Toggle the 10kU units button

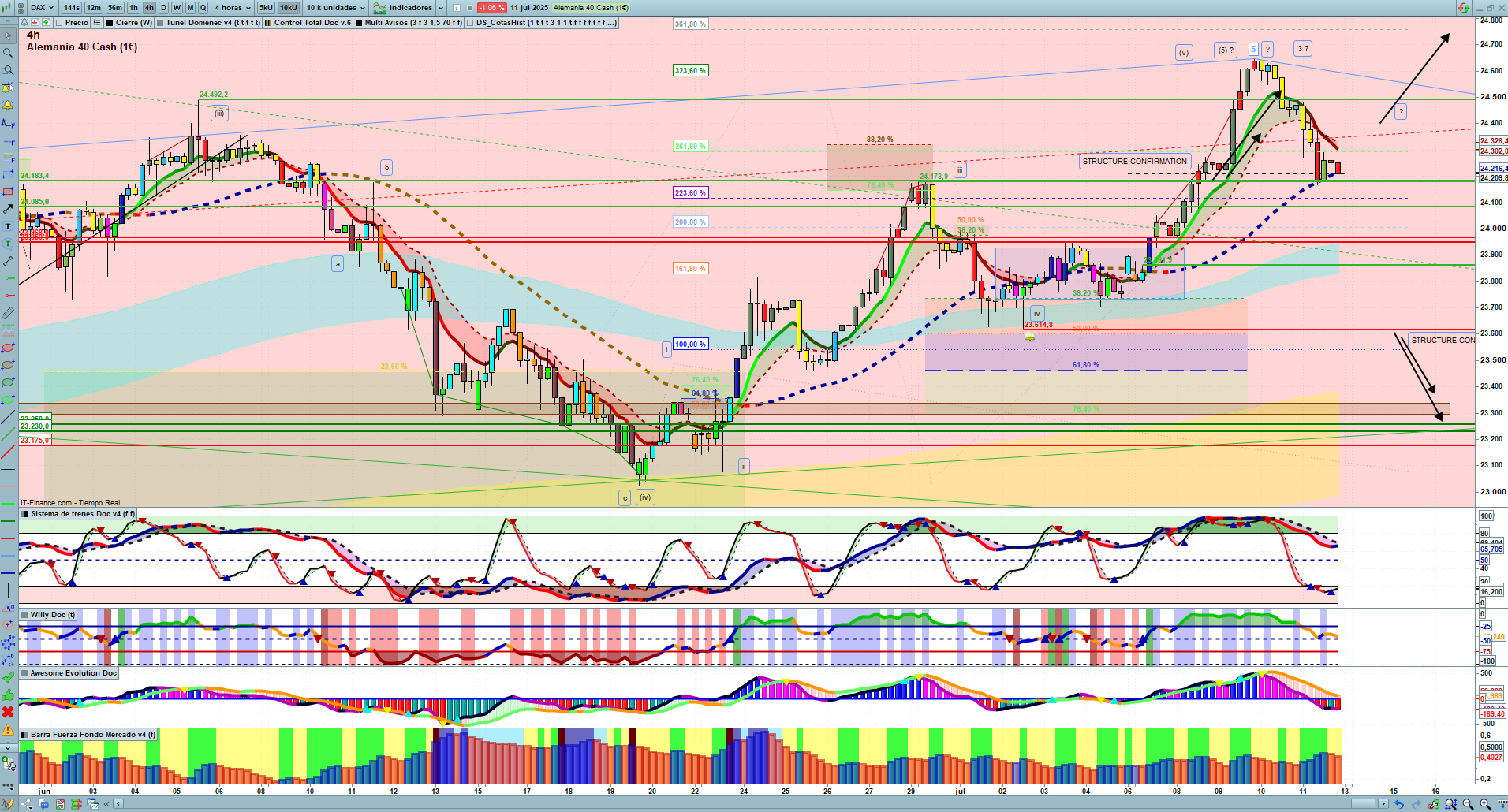289,8
